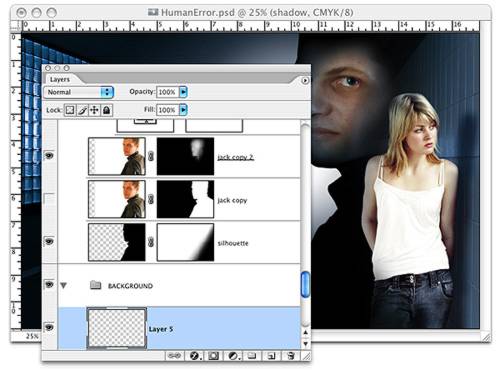
Task: Click the mask link icon on jack copy
Action: click(x=151, y=199)
